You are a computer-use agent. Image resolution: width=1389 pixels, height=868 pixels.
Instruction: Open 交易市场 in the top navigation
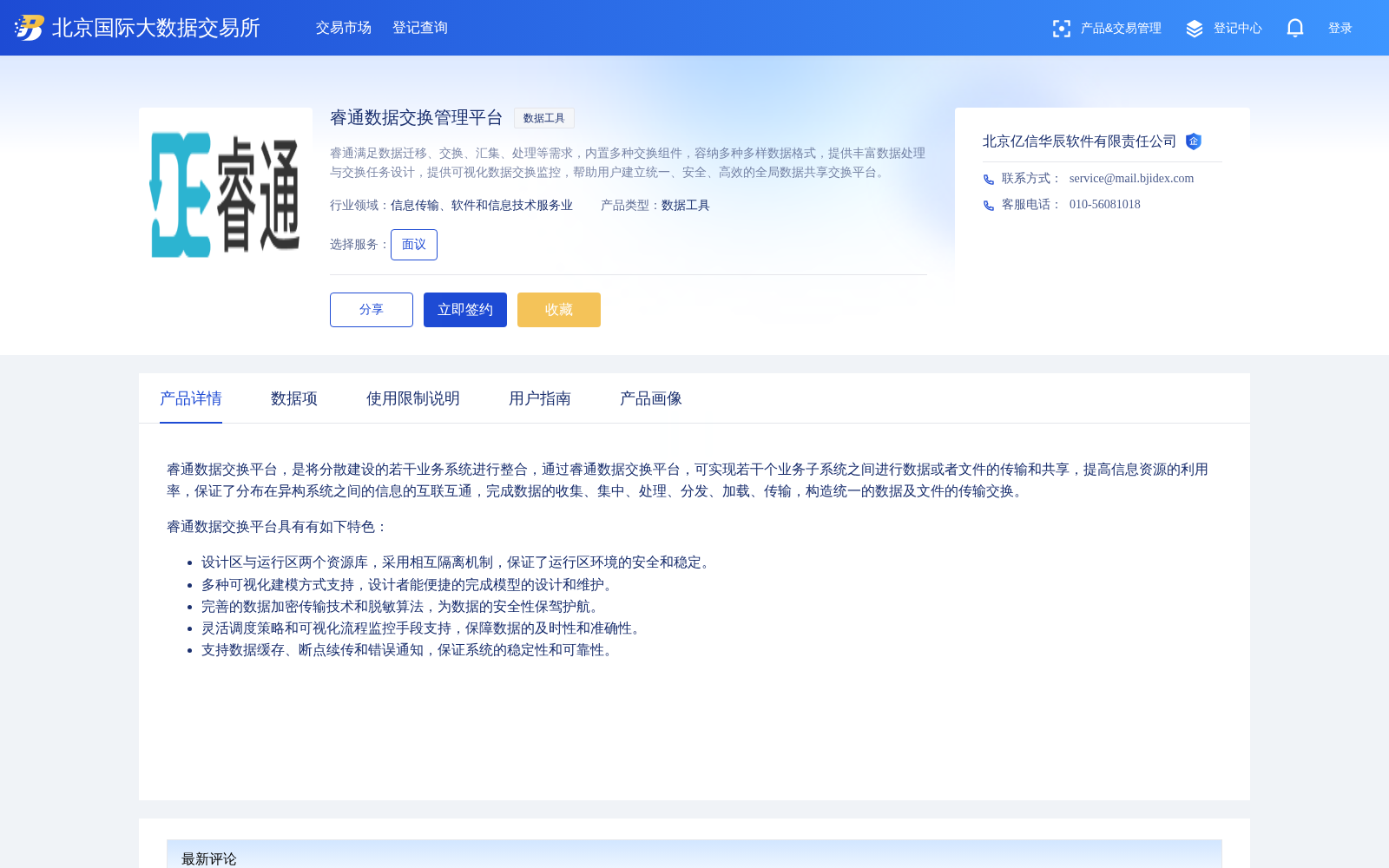(344, 28)
